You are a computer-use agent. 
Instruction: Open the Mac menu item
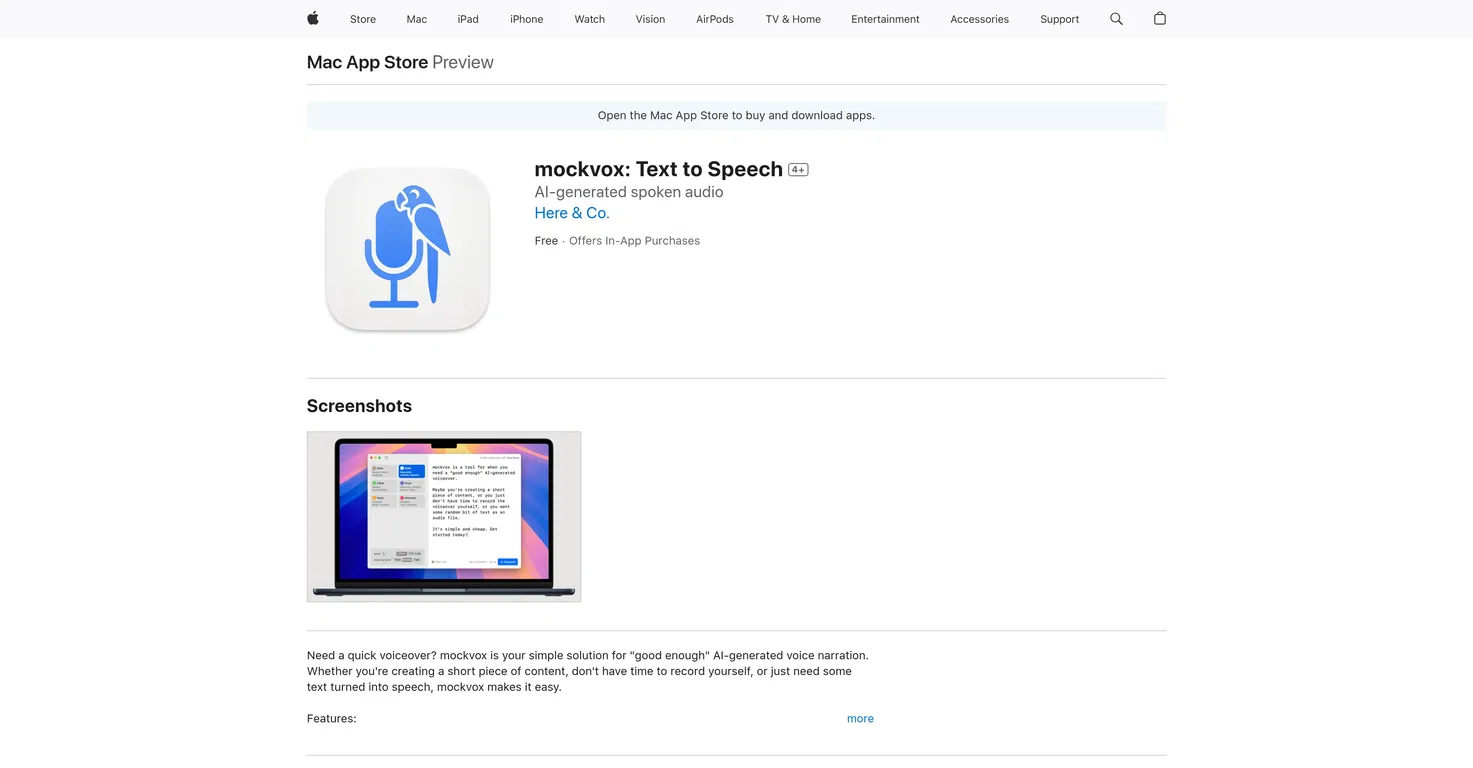(x=416, y=19)
